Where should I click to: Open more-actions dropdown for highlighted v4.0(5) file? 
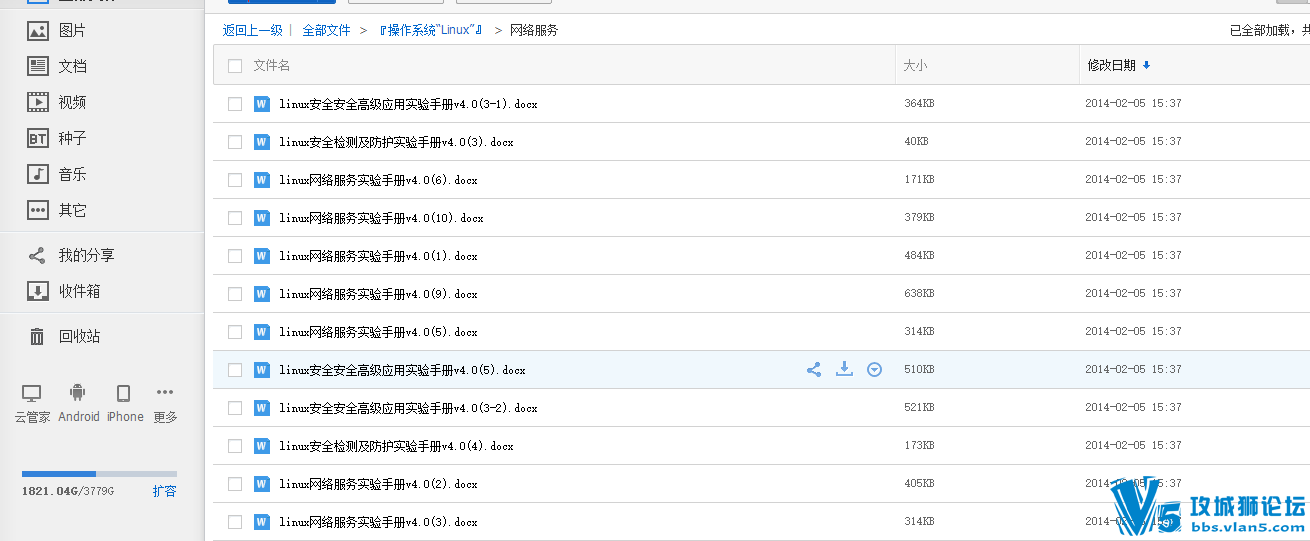(875, 370)
